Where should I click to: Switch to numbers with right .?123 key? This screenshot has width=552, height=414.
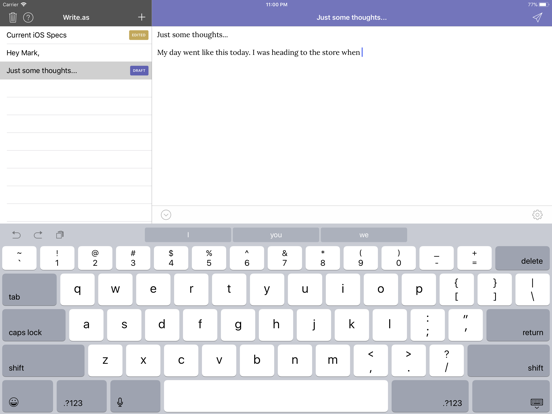point(430,396)
